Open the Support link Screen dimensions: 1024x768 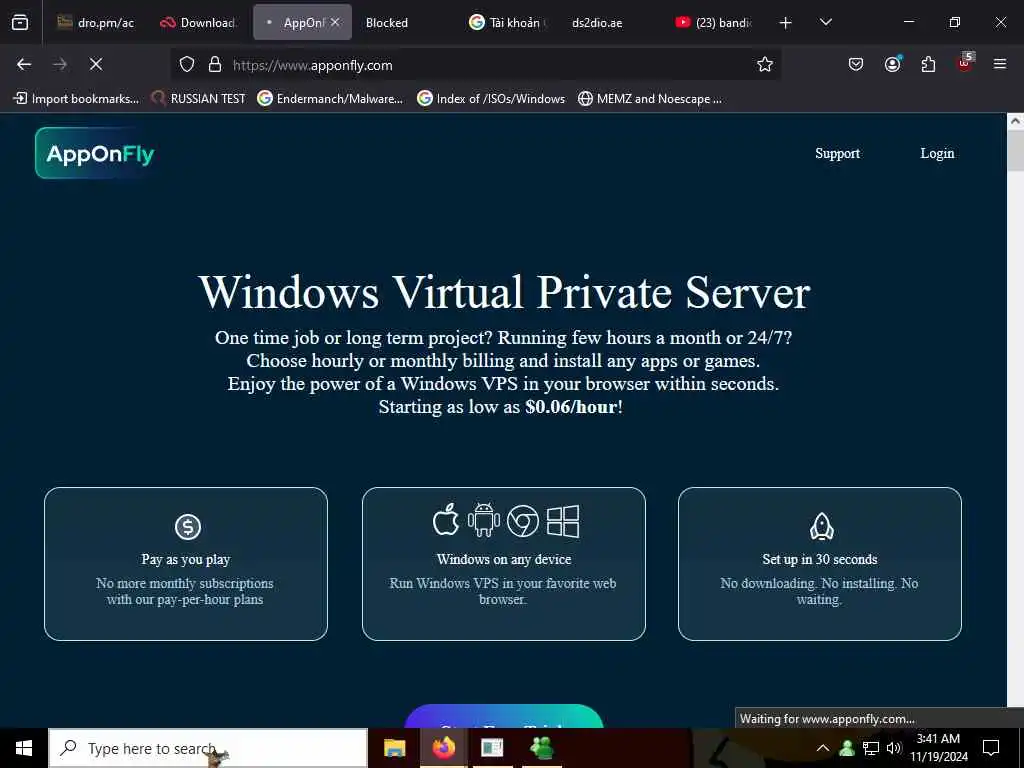tap(837, 153)
